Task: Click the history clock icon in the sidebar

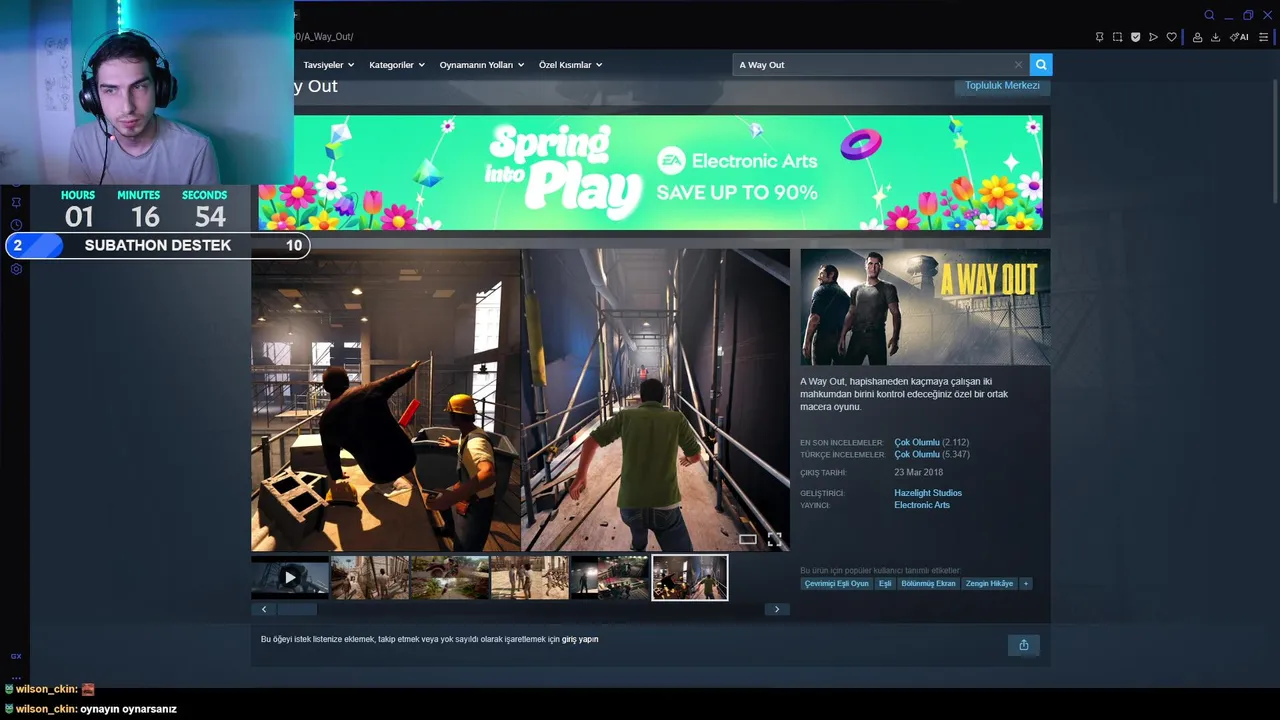Action: tap(16, 224)
